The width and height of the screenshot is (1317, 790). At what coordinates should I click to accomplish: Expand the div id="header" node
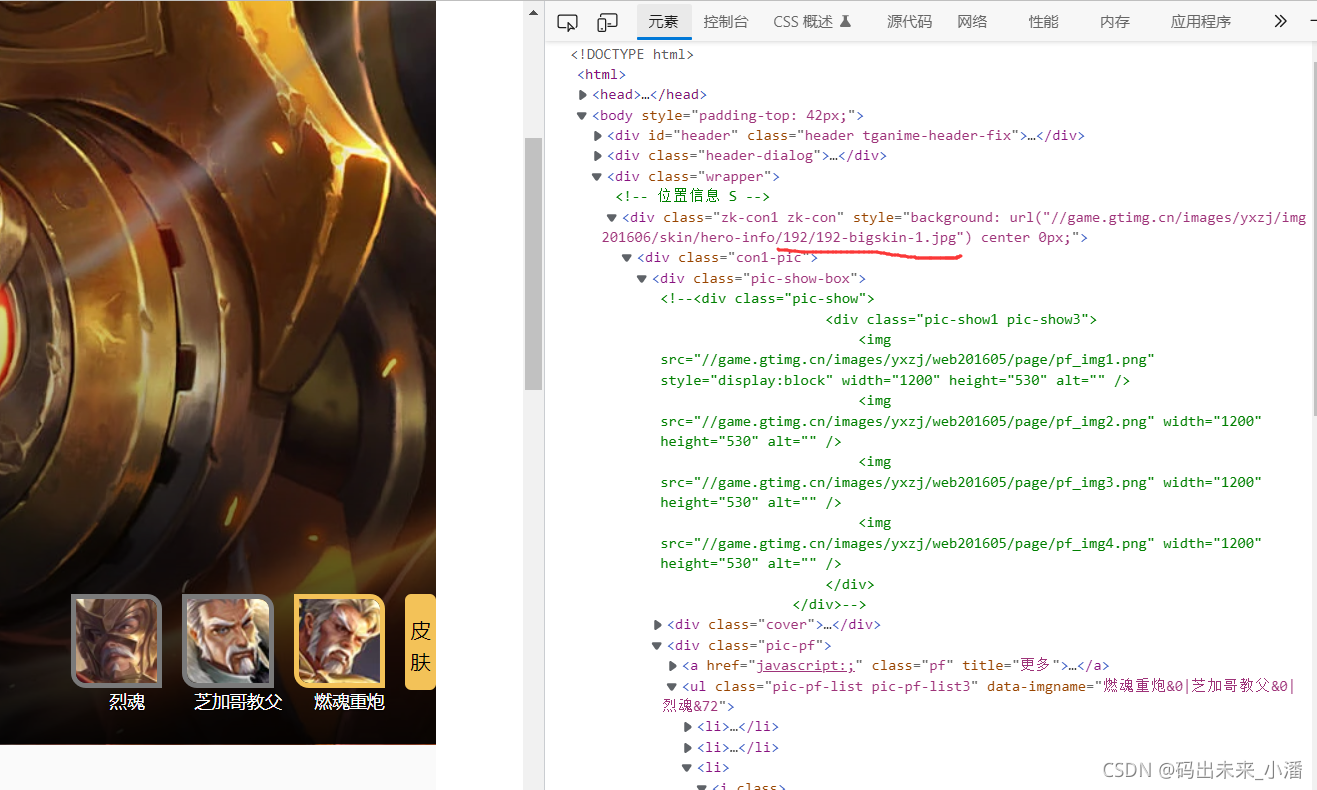click(x=598, y=136)
